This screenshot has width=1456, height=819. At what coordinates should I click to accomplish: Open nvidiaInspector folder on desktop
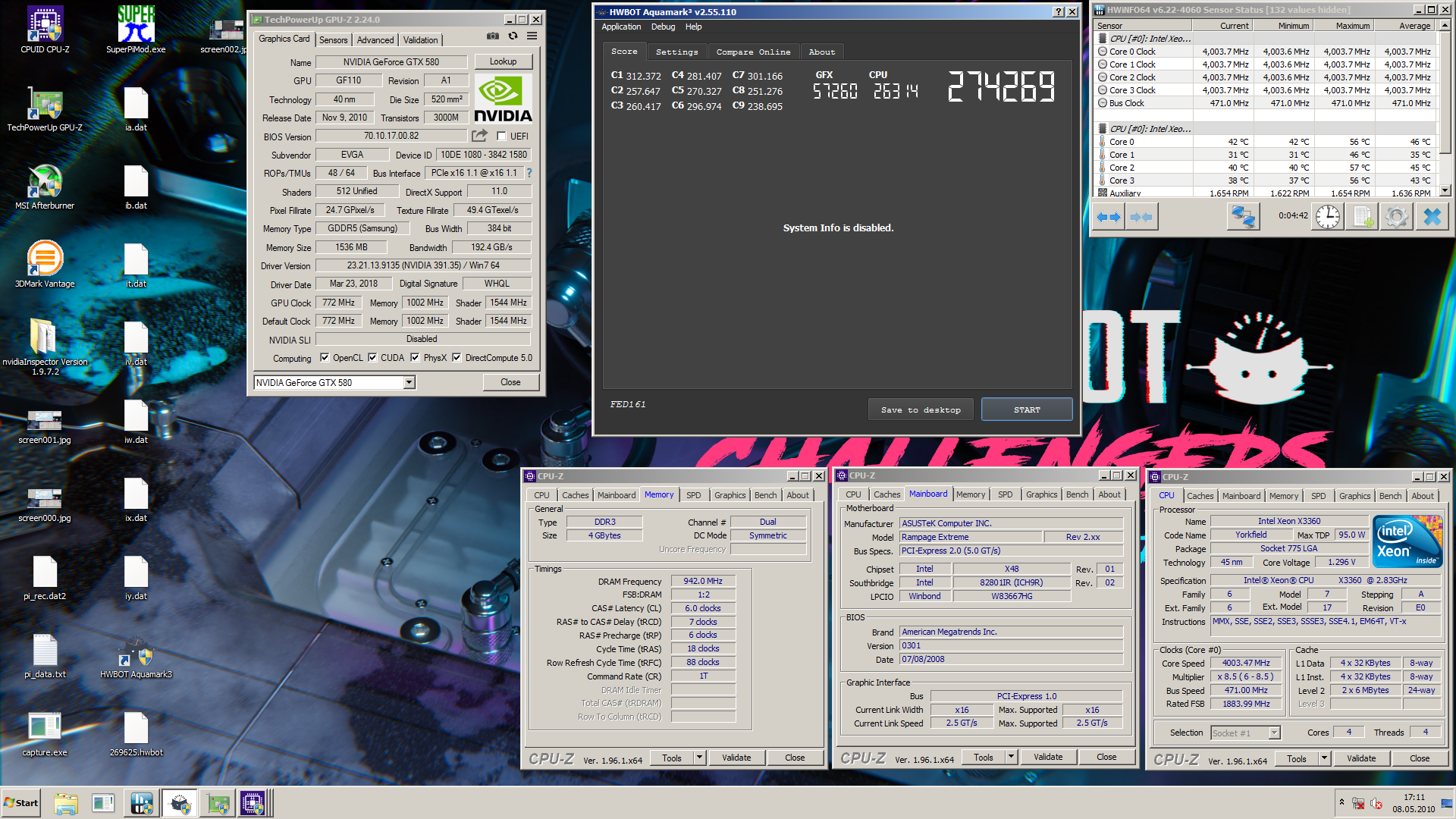[45, 347]
